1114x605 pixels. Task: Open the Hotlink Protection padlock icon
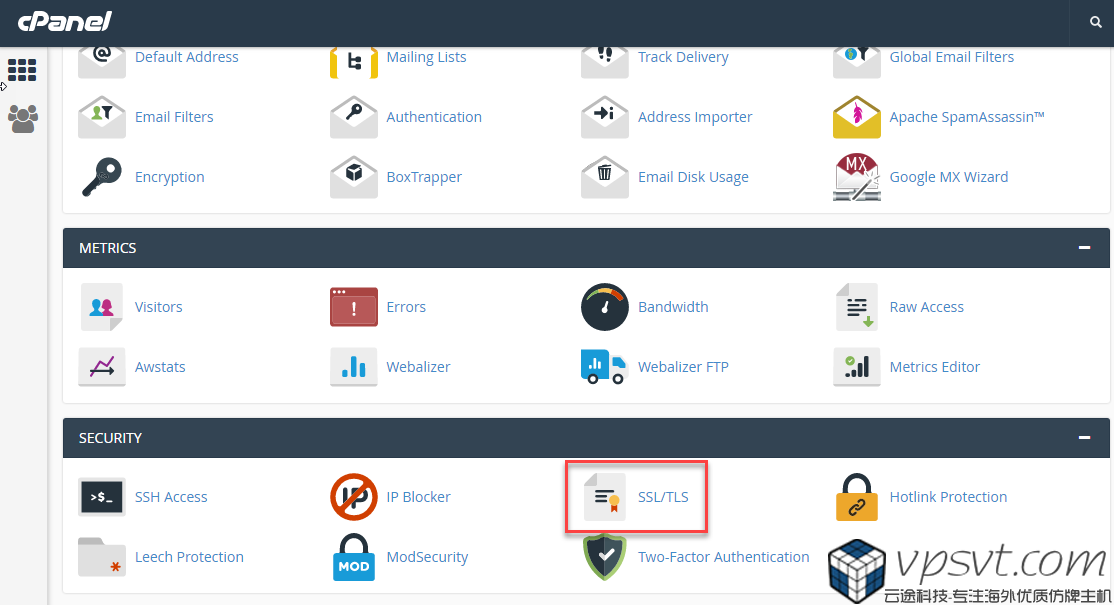856,497
